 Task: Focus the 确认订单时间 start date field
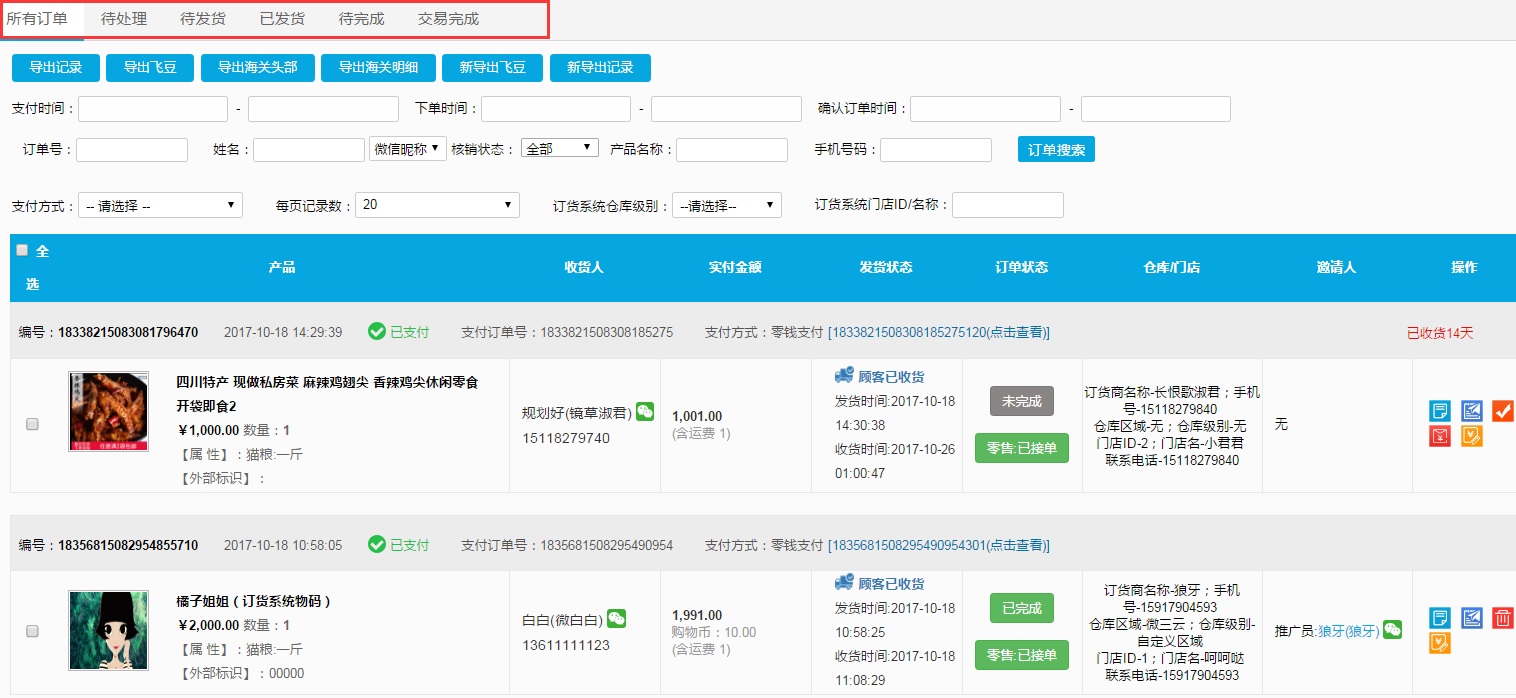985,109
